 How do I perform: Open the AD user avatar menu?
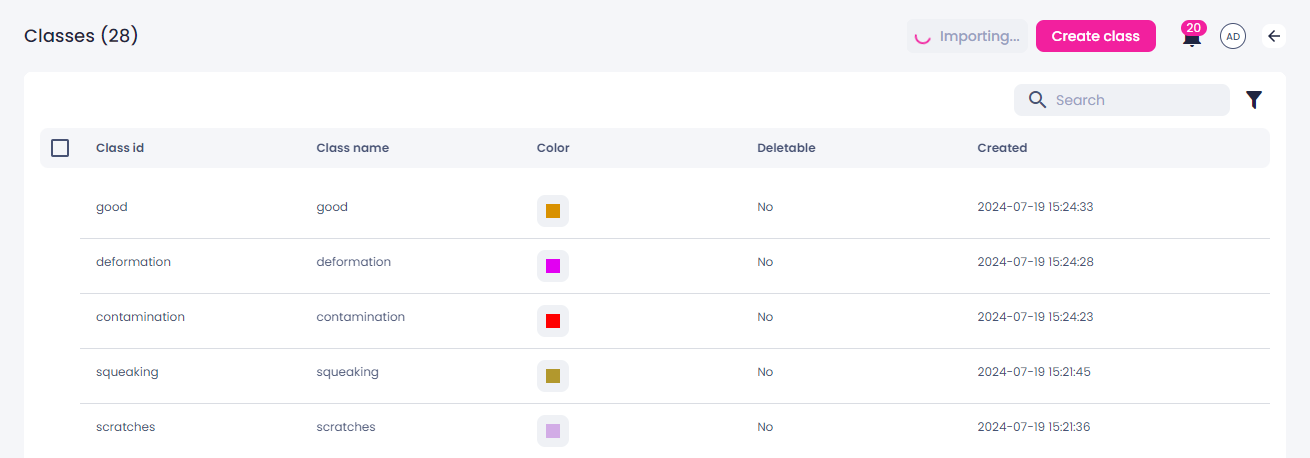[1233, 36]
